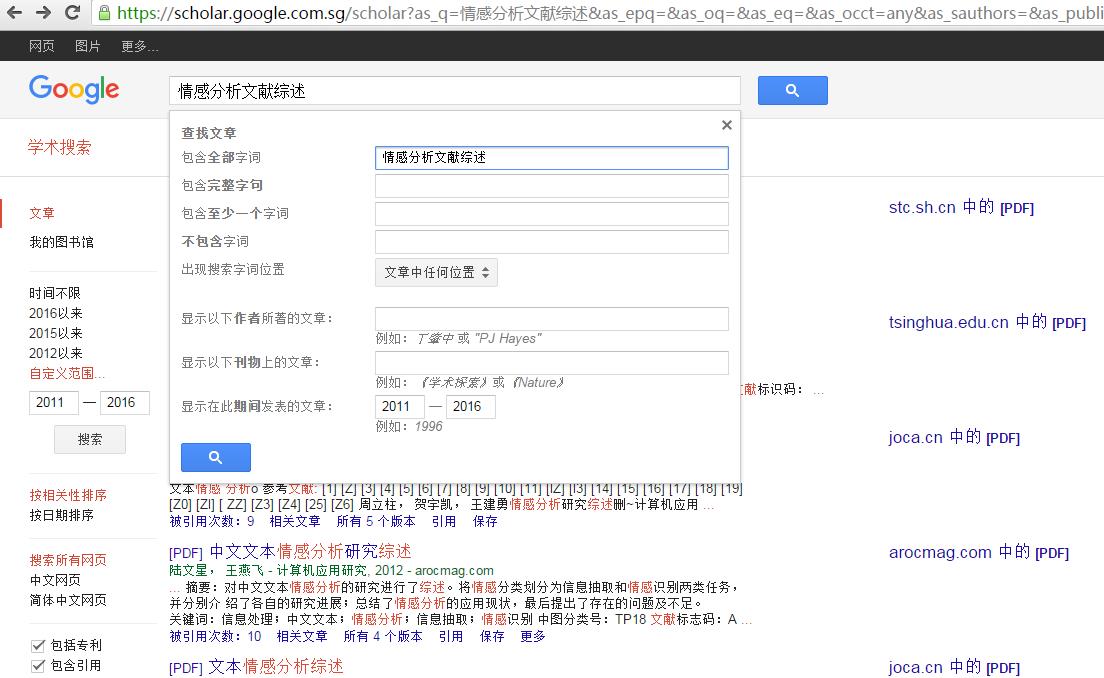Click the 自定义范围... link

coord(67,373)
